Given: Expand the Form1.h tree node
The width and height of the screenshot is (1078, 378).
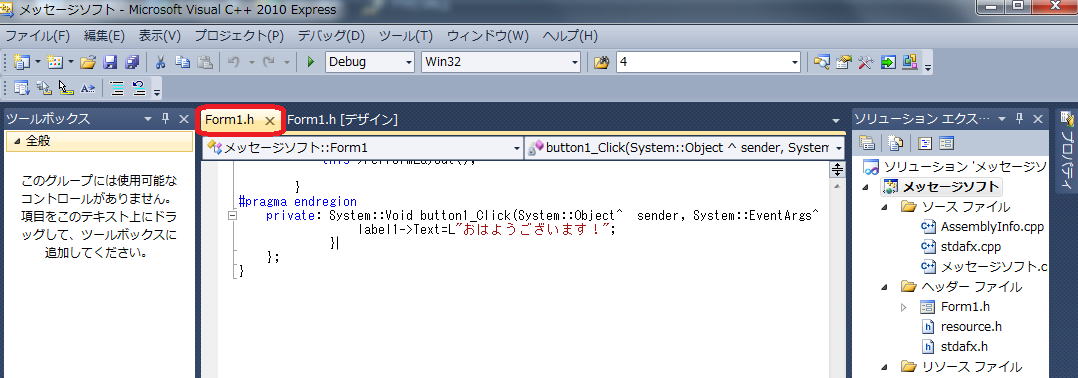Looking at the screenshot, I should click(x=903, y=307).
